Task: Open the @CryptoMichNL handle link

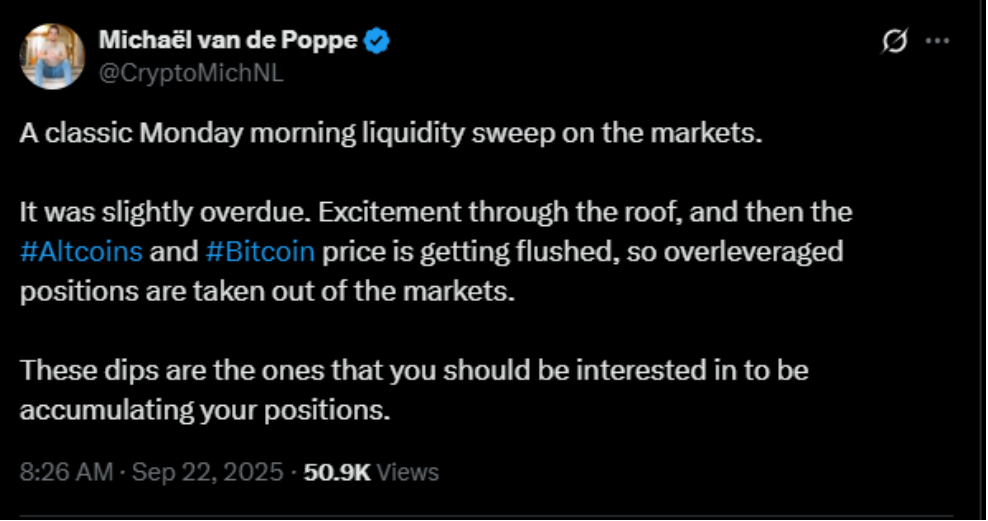Action: (191, 73)
